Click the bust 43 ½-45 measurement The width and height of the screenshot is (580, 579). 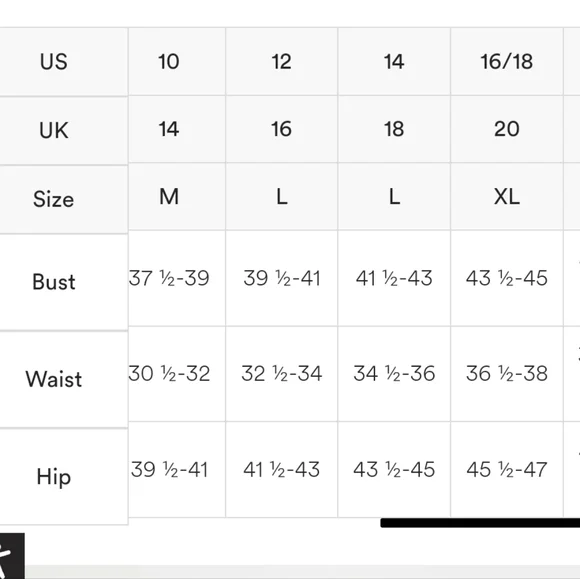click(x=507, y=278)
